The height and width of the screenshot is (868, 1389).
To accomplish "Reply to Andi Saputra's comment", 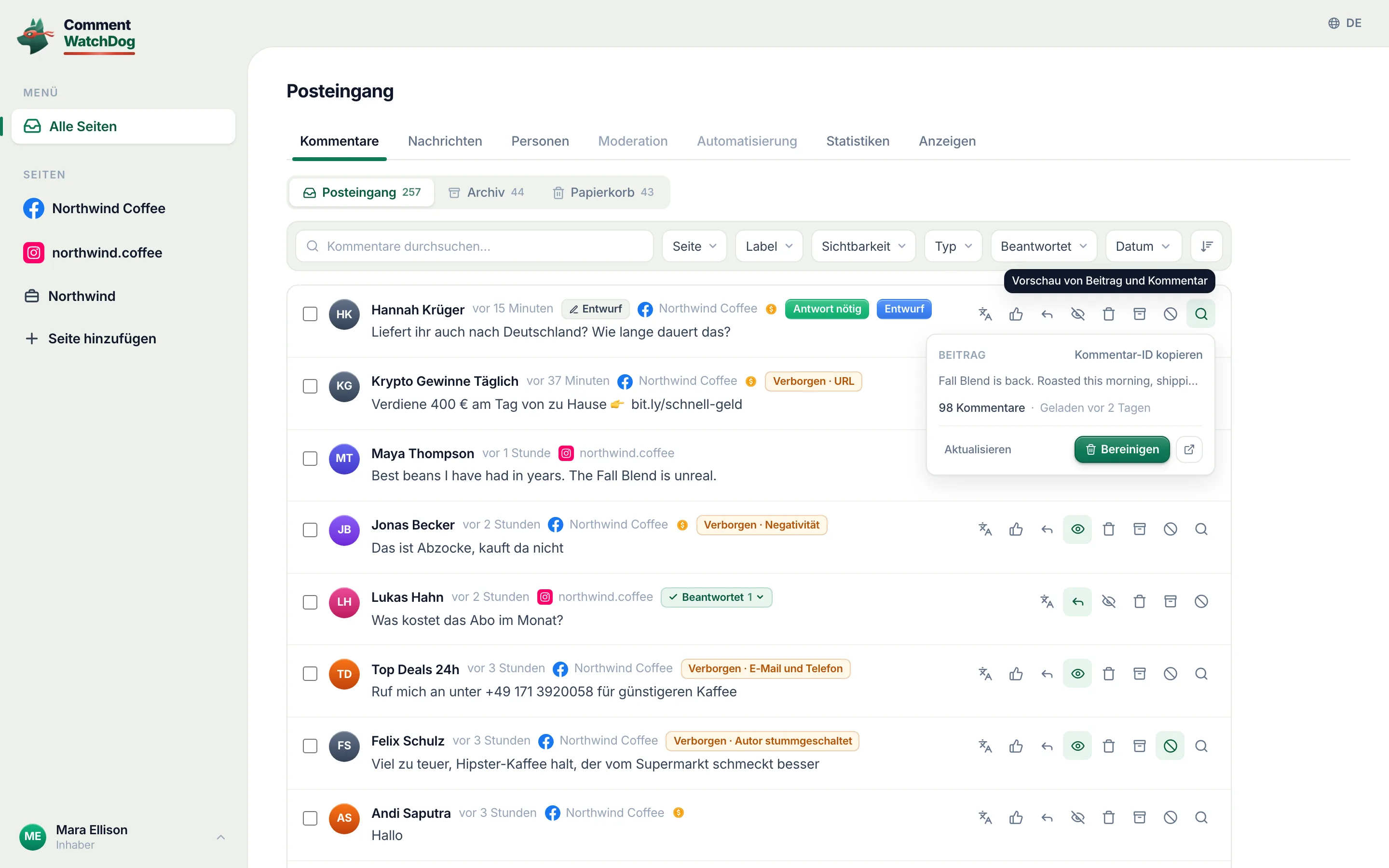I will (1047, 817).
